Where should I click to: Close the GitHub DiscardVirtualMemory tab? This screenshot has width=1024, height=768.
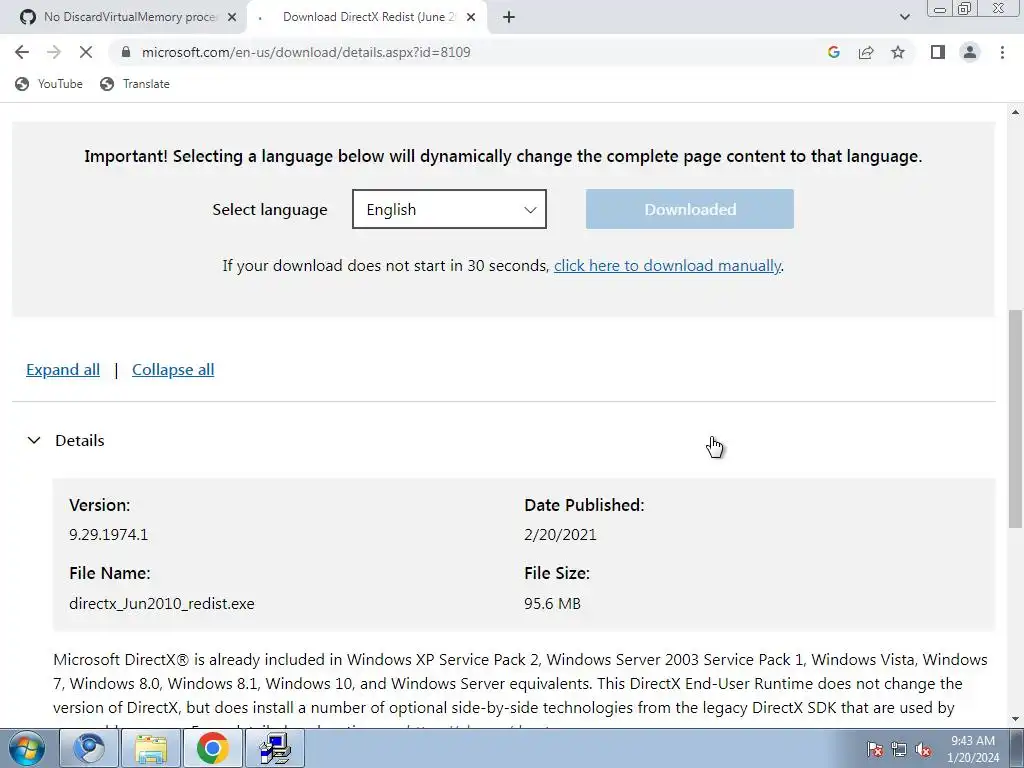click(232, 18)
